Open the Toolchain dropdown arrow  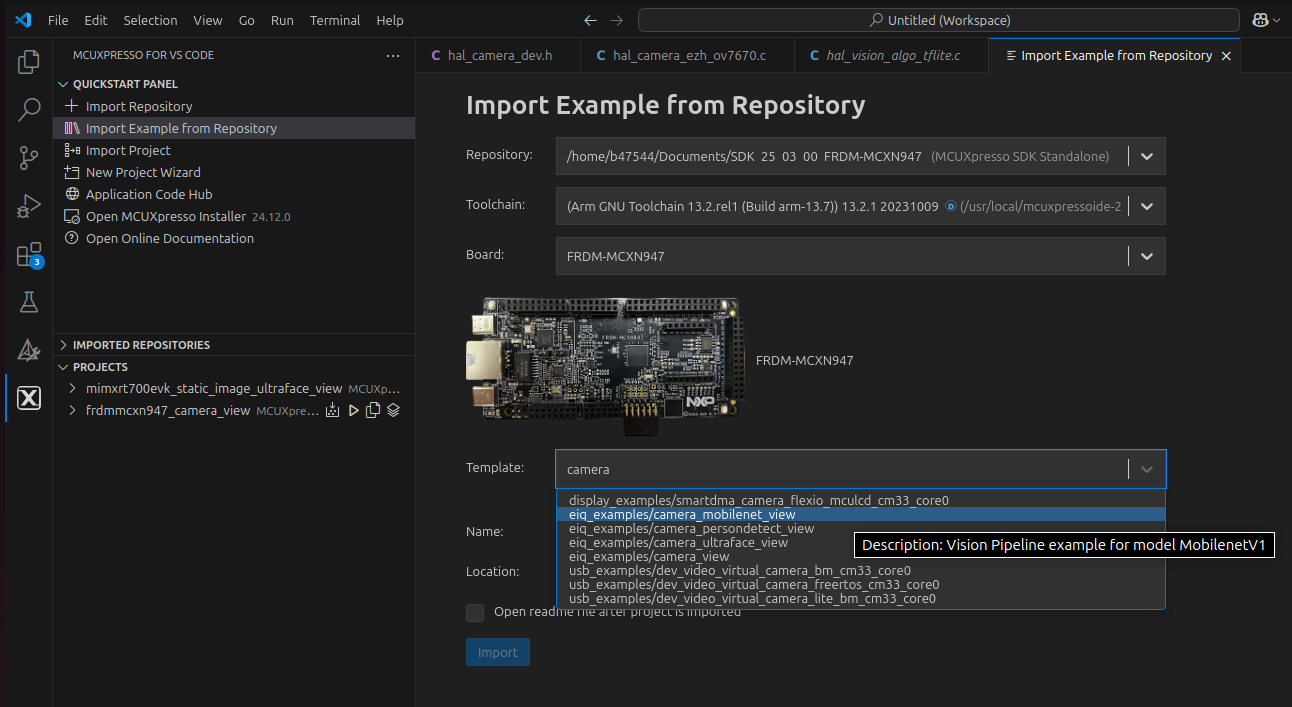click(x=1147, y=206)
